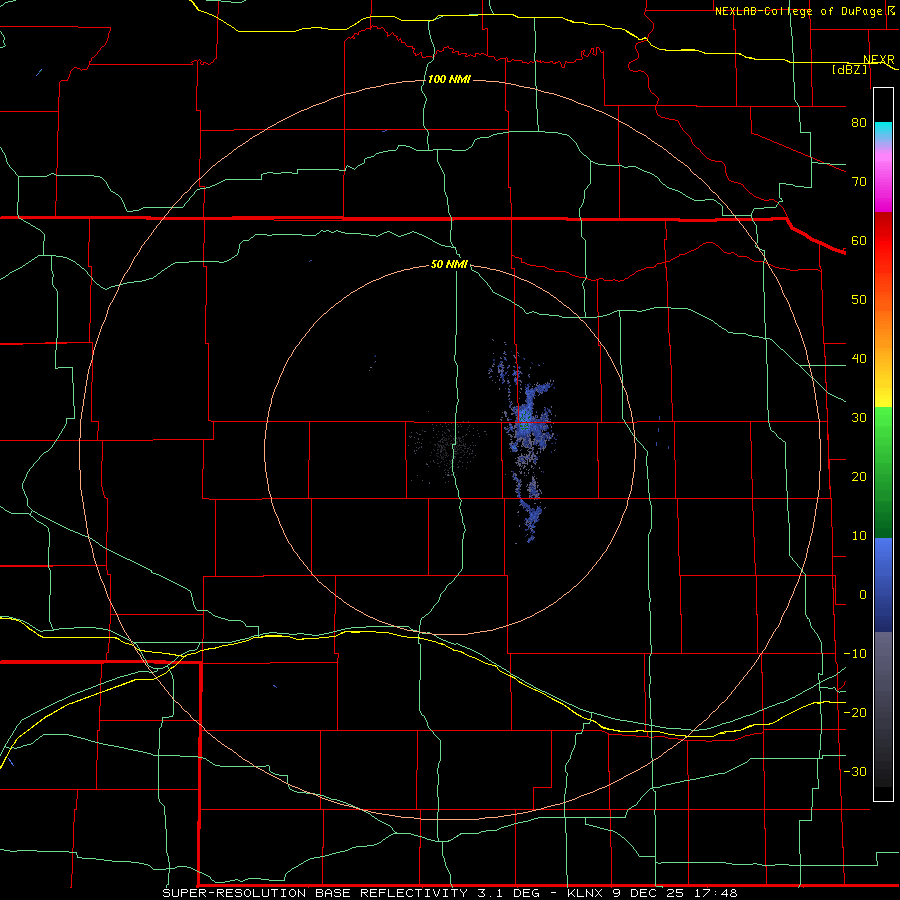Click the 70 value on the dBZ scale
The height and width of the screenshot is (900, 900).
pyautogui.click(x=859, y=181)
